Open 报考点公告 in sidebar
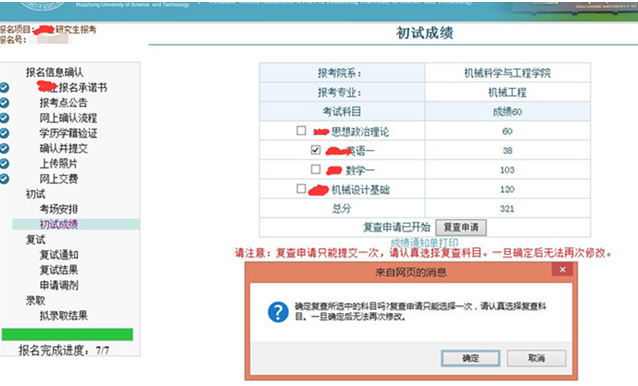The width and height of the screenshot is (638, 386). 63,102
